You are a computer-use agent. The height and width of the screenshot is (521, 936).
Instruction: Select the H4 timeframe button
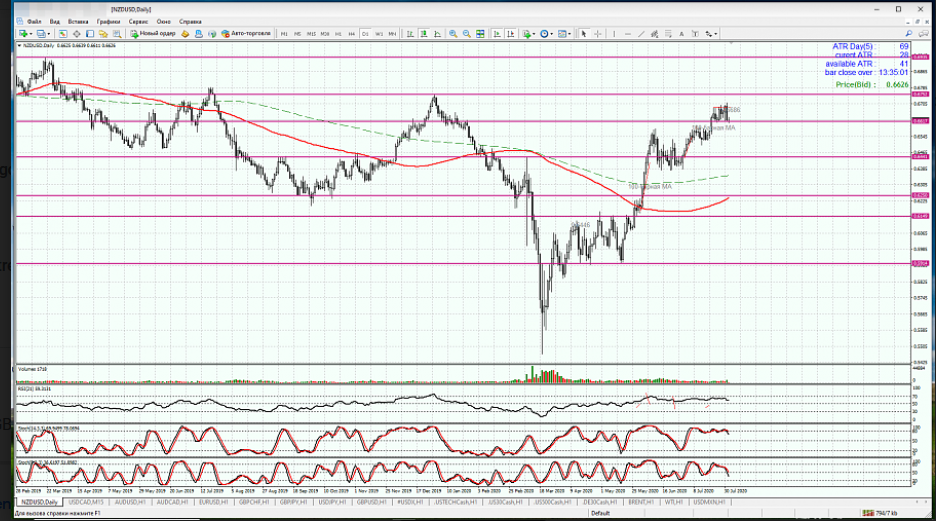pyautogui.click(x=351, y=34)
